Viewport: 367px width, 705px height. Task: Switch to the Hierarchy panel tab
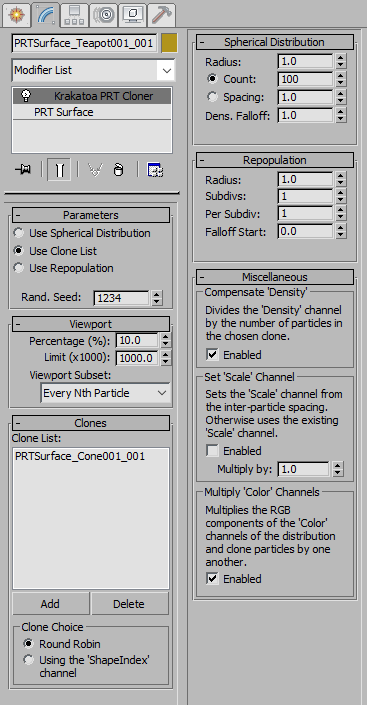(x=74, y=15)
